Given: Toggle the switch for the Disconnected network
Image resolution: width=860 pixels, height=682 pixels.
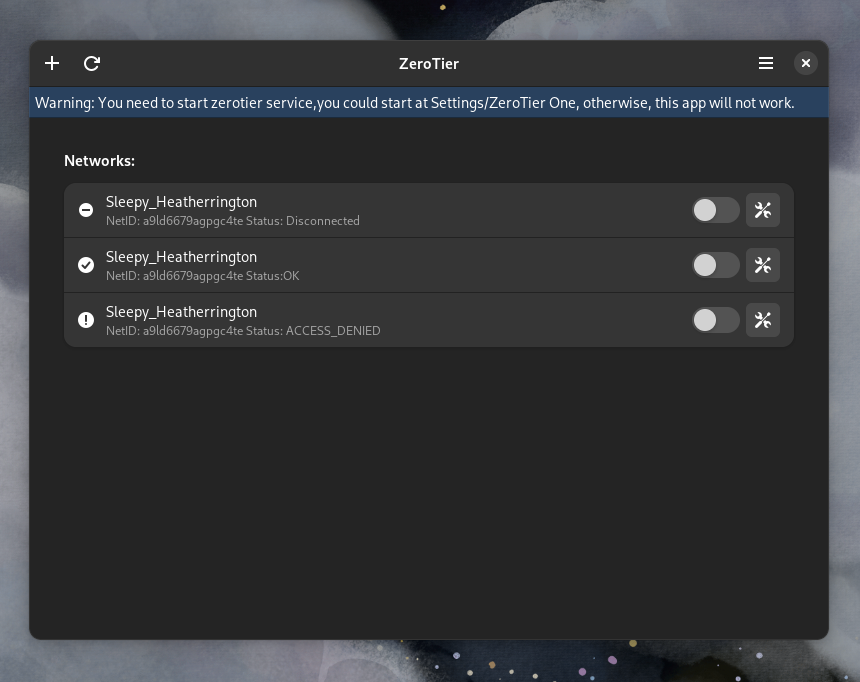Looking at the screenshot, I should tap(716, 210).
